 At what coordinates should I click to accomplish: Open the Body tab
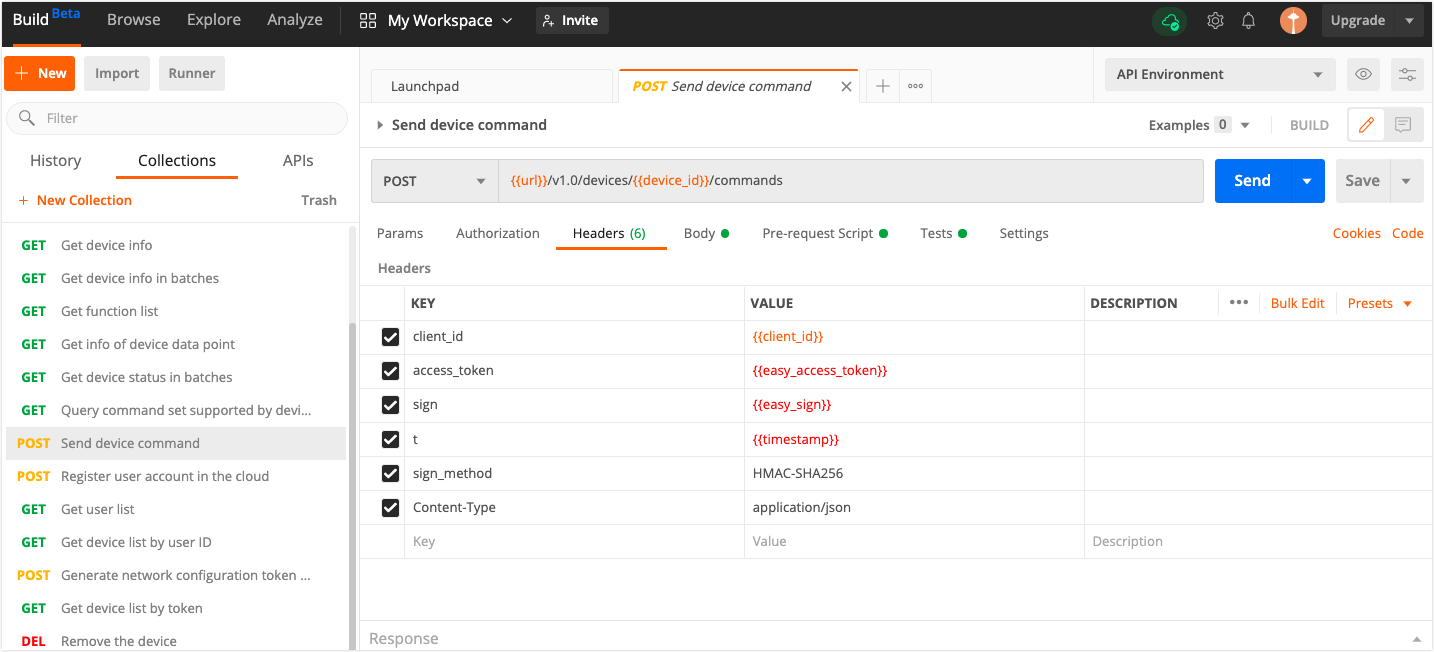tap(706, 233)
